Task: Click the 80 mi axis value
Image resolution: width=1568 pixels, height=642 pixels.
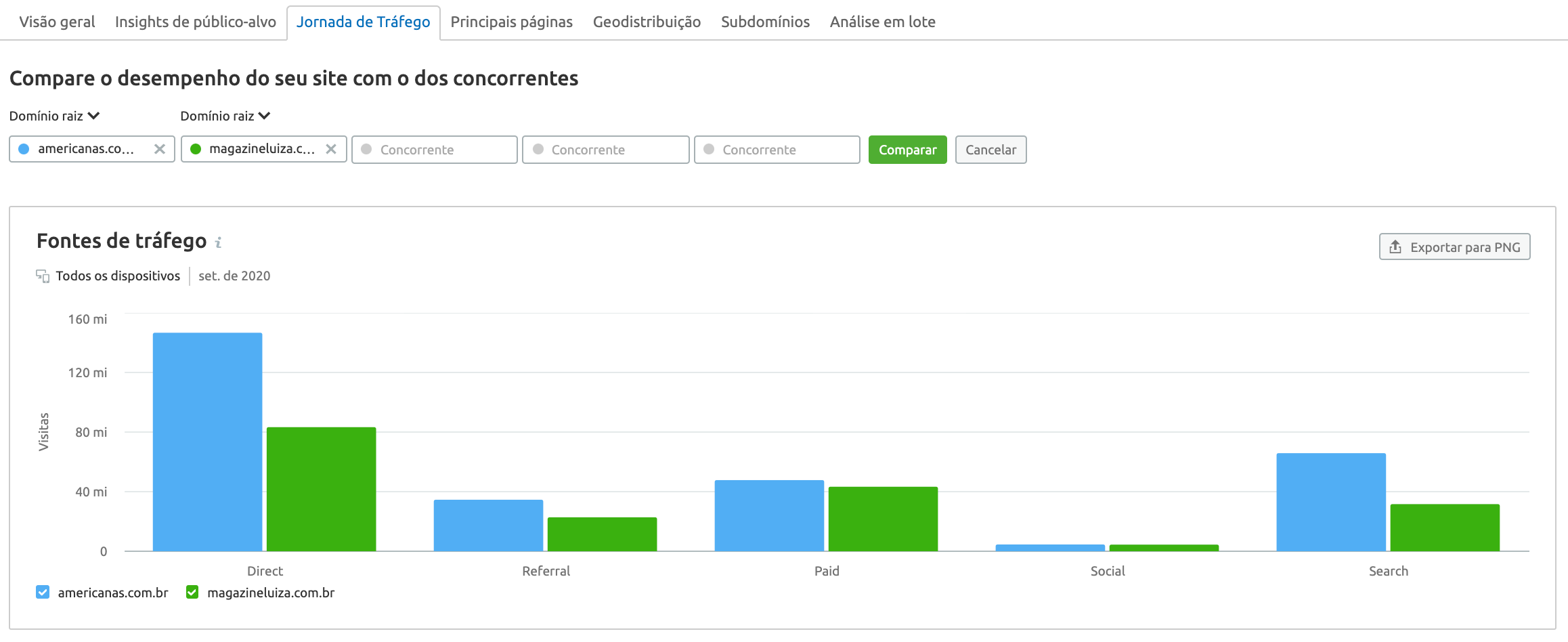Action: pos(91,432)
